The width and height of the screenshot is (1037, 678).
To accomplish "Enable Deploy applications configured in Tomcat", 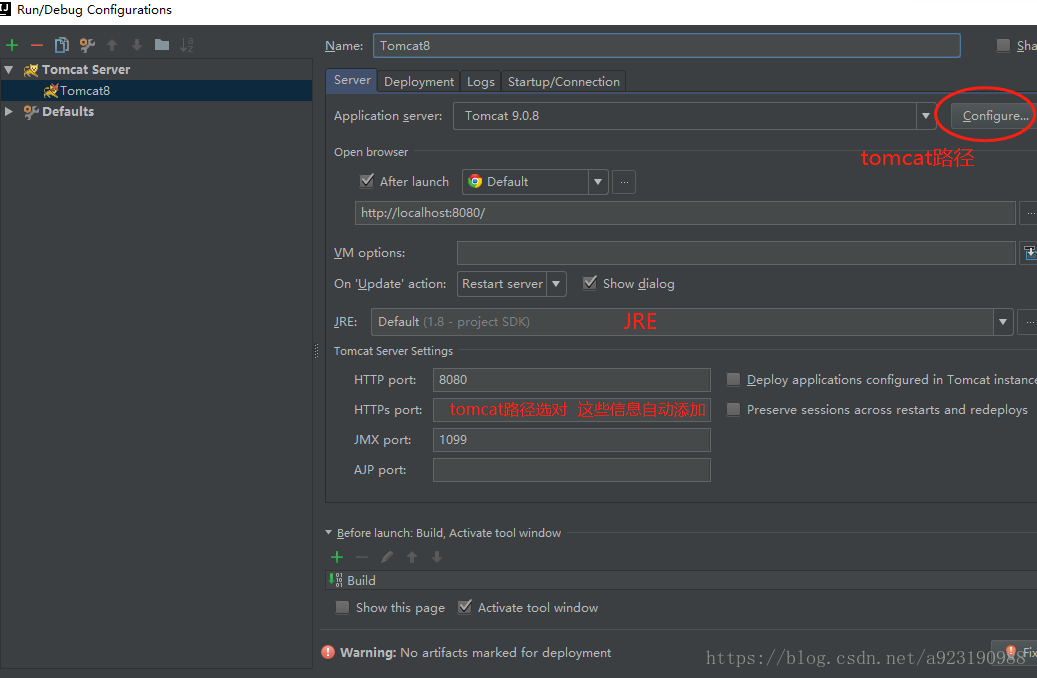I will pyautogui.click(x=733, y=379).
